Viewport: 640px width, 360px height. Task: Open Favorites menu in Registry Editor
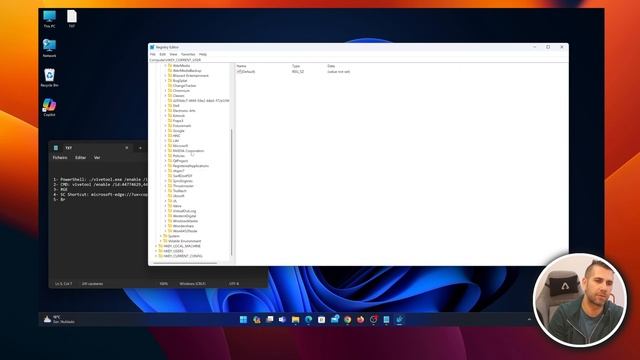tap(188, 54)
